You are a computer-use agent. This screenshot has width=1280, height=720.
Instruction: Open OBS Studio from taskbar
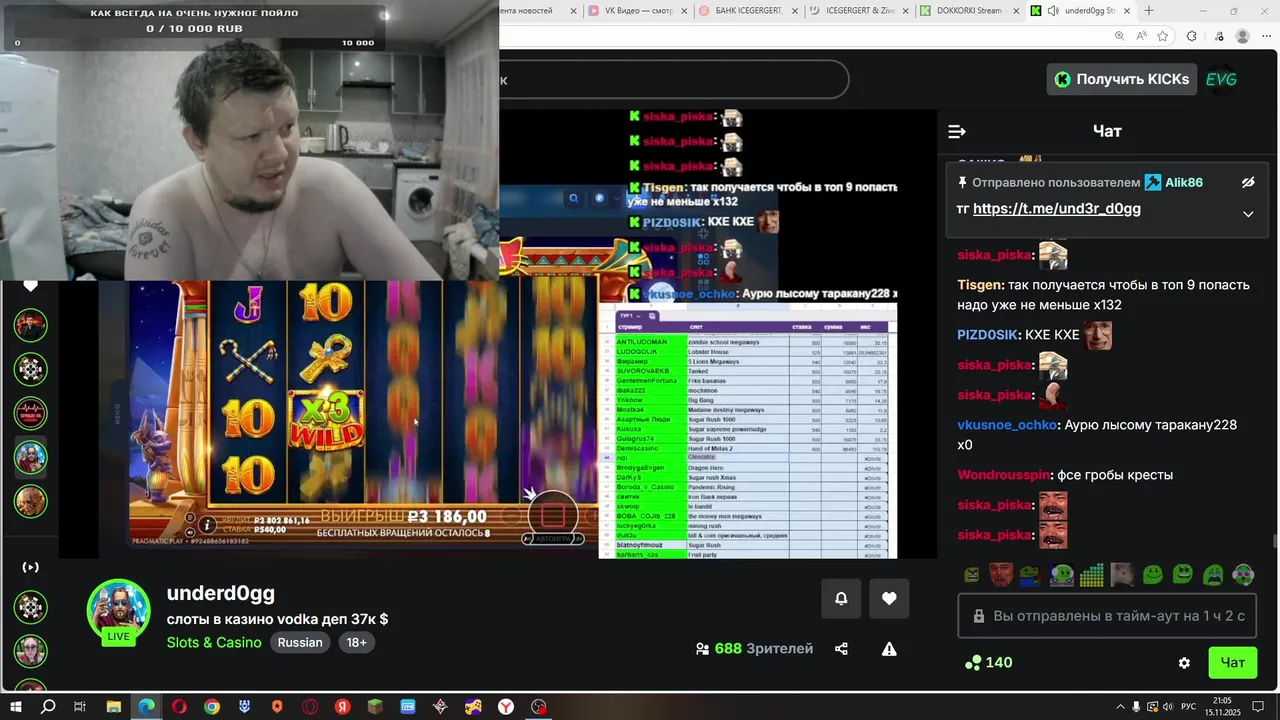(539, 707)
